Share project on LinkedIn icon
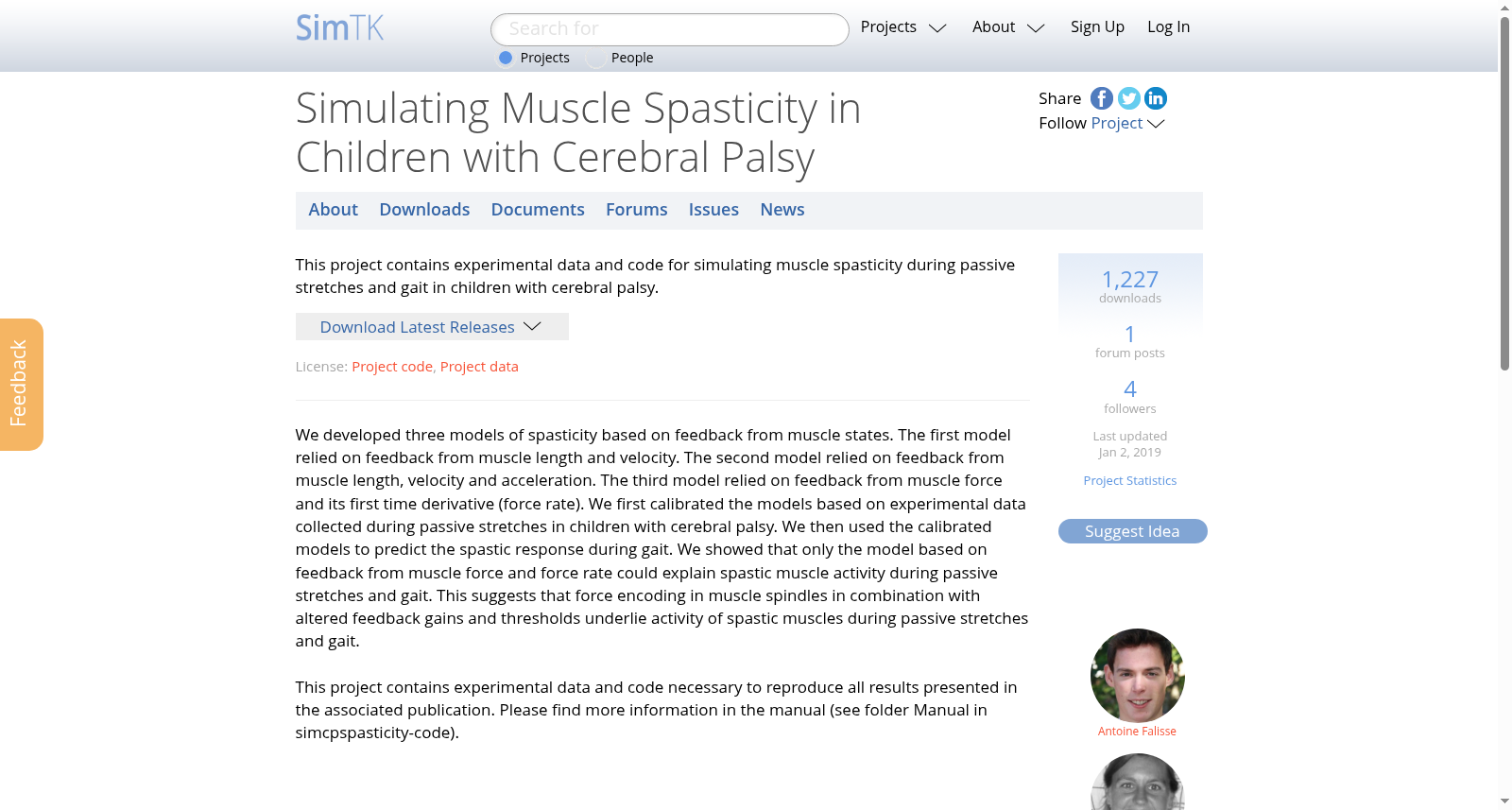 1156,98
